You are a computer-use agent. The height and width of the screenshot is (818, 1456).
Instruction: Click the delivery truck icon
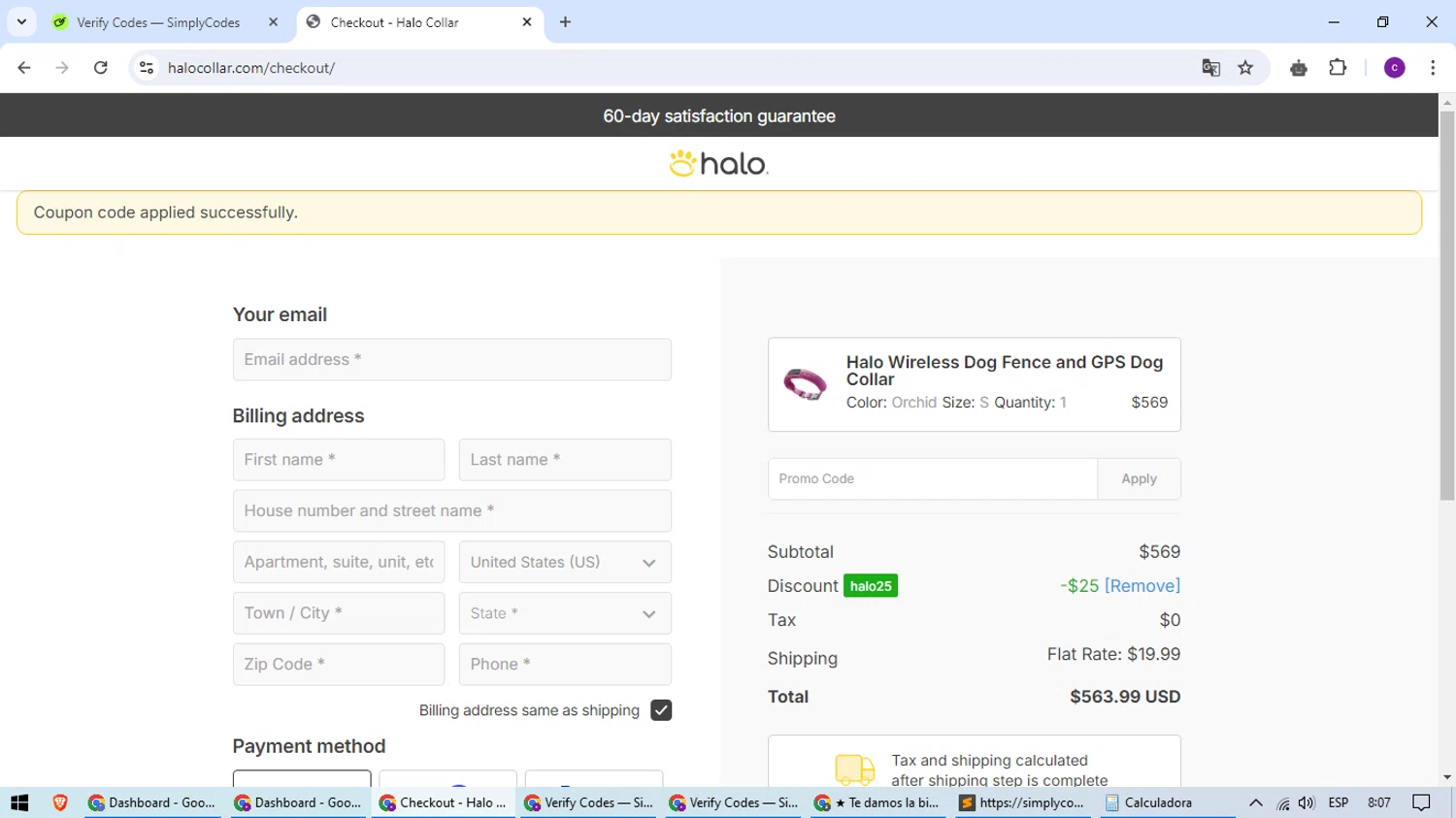[855, 769]
